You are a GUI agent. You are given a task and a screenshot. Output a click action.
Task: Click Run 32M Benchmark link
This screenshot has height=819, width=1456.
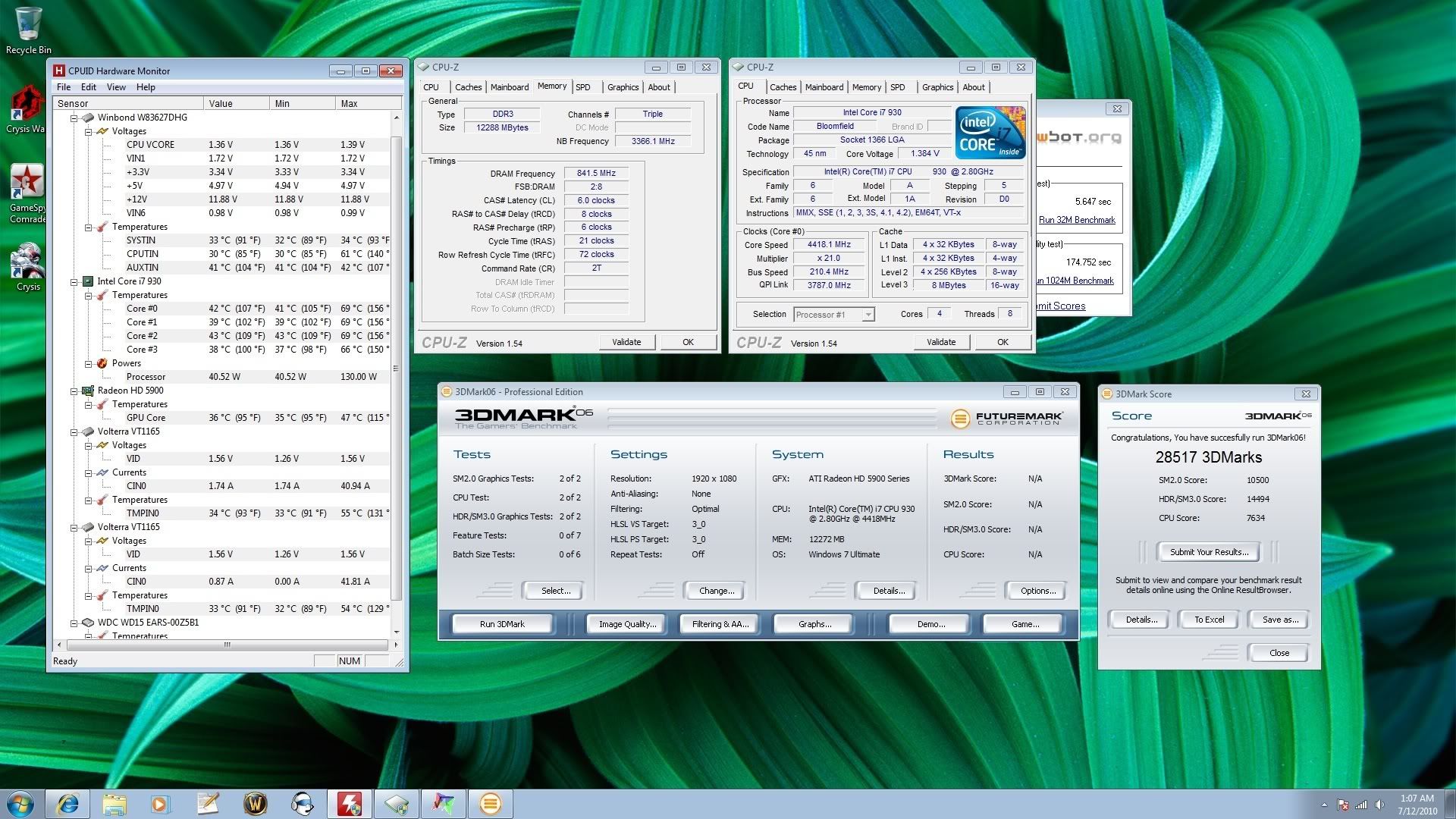(1077, 220)
